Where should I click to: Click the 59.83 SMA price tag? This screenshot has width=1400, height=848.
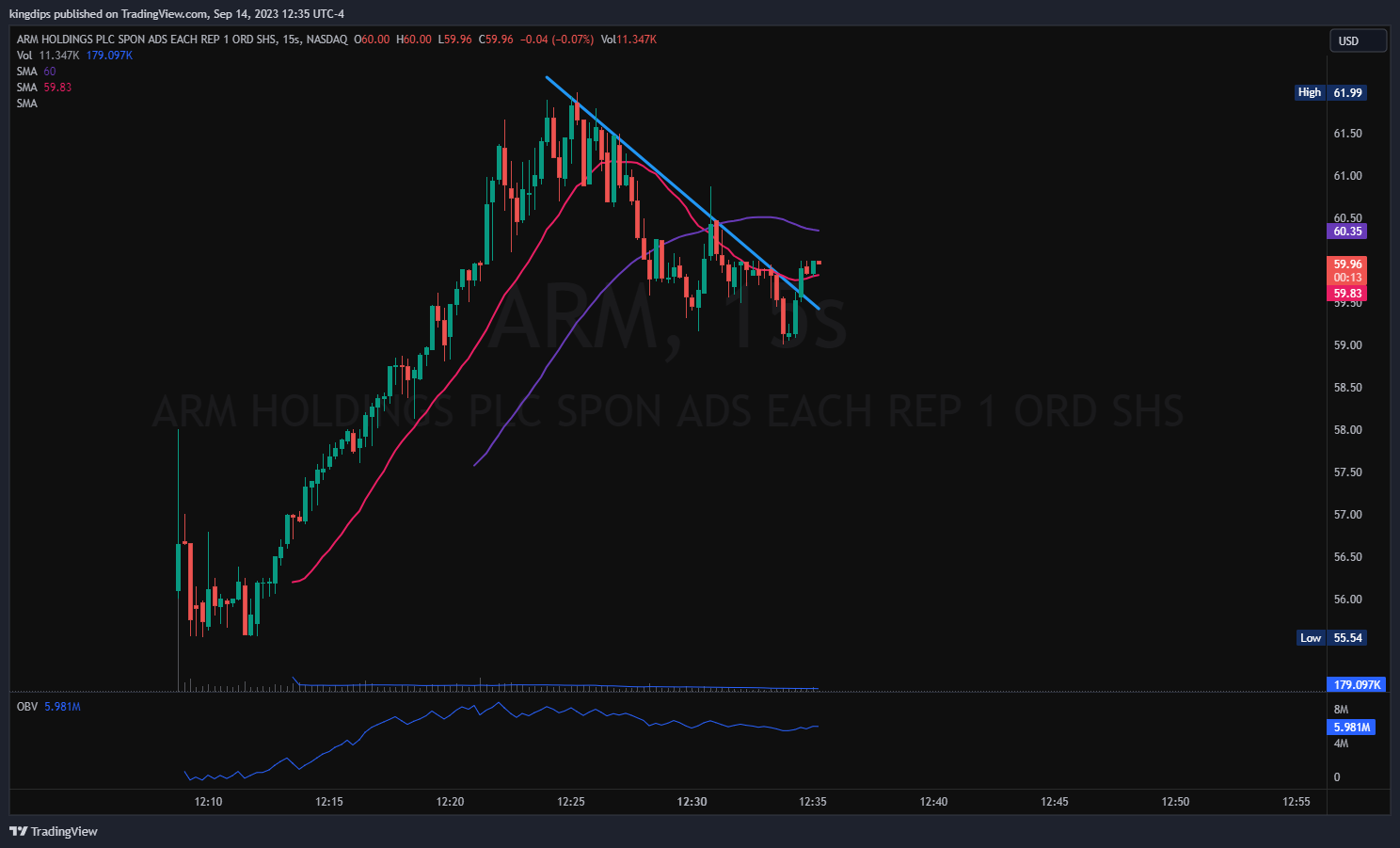pos(1347,294)
